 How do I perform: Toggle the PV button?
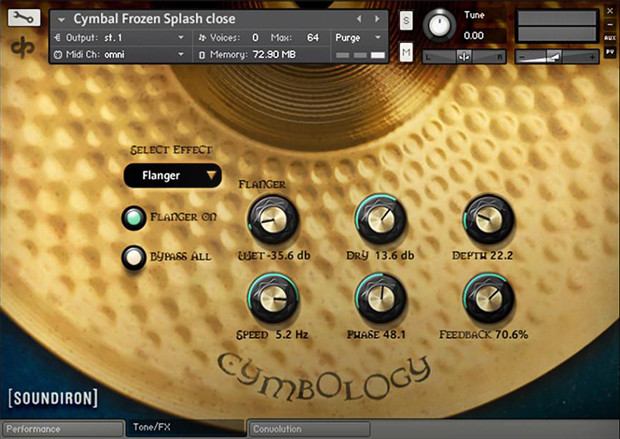tap(610, 52)
